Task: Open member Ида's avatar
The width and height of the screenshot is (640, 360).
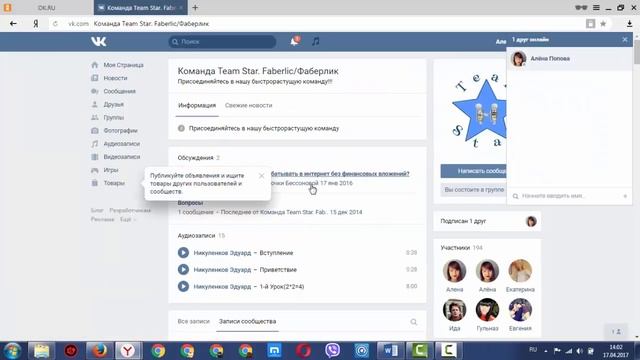Action: [454, 310]
